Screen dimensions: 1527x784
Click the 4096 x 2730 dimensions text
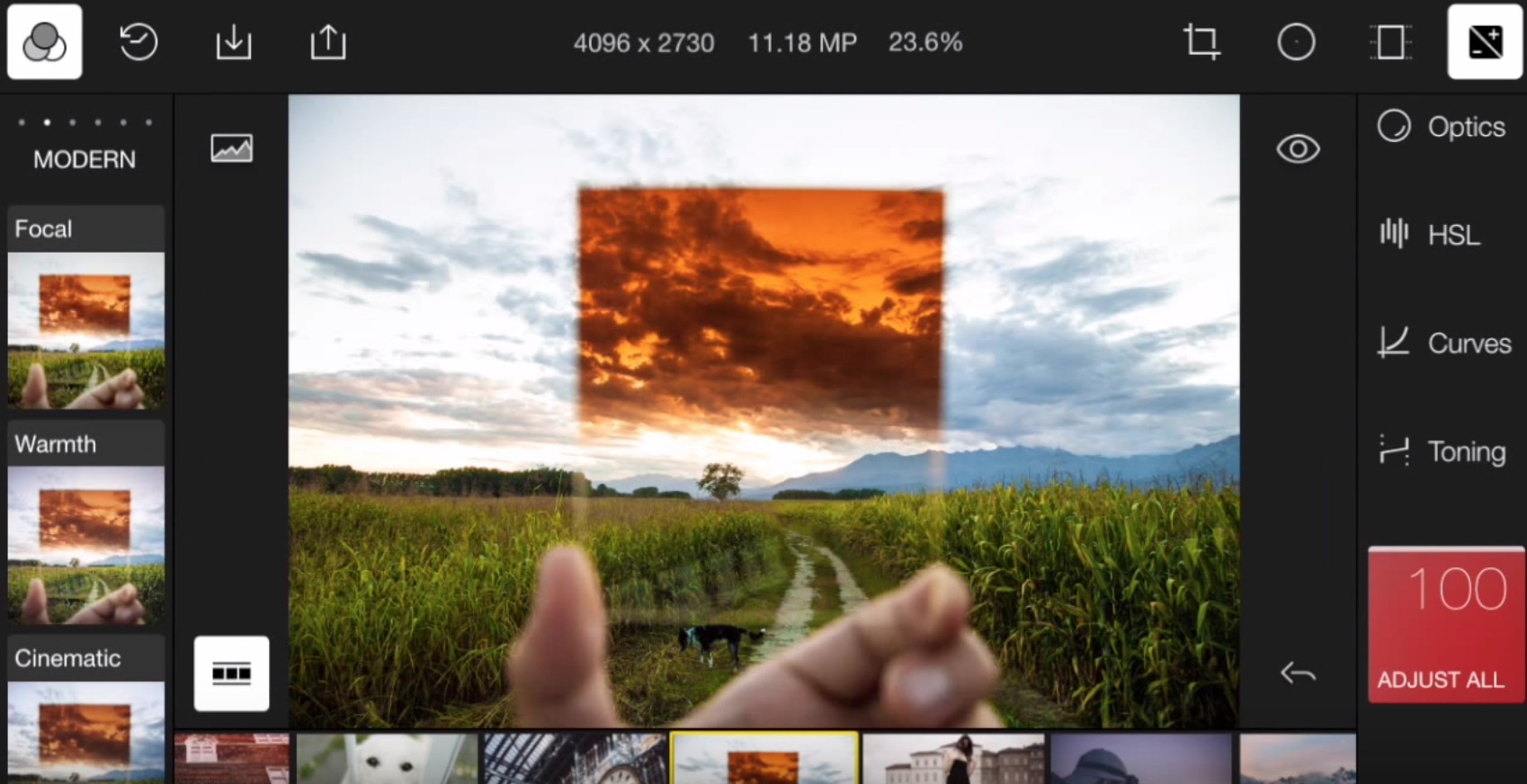click(644, 43)
